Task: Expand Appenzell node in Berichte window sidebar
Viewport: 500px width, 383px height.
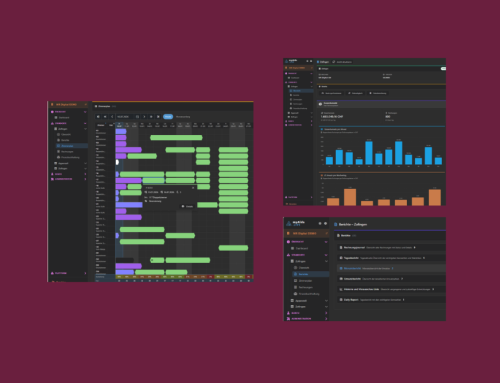Action: click(326, 301)
